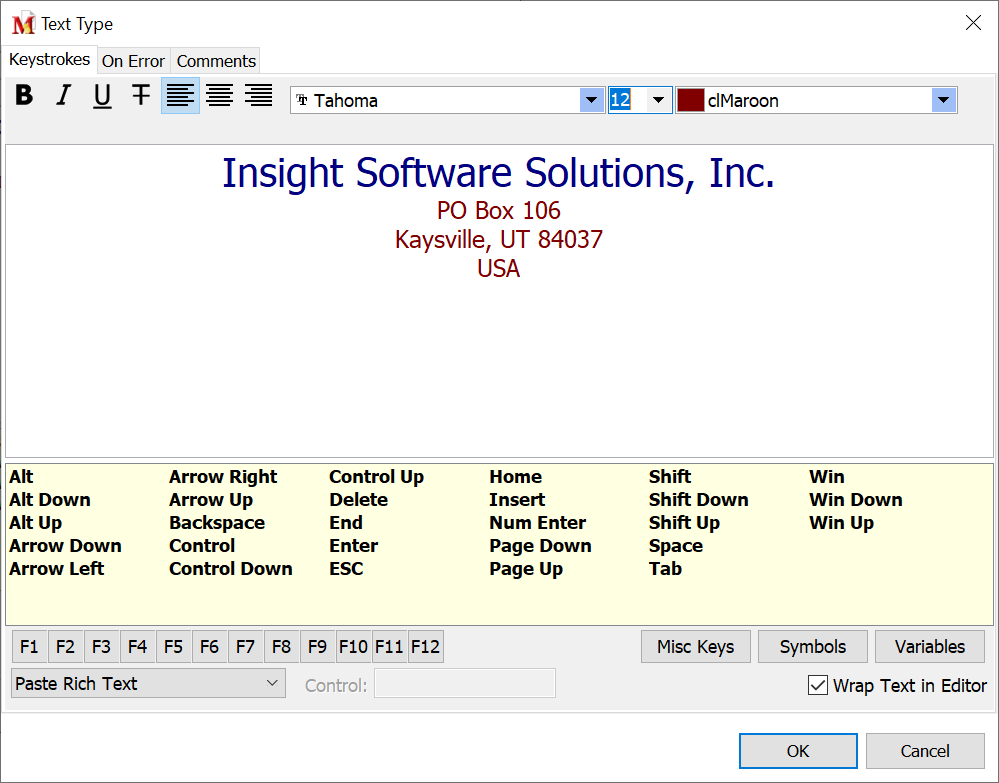Select center alignment icon

pos(219,96)
